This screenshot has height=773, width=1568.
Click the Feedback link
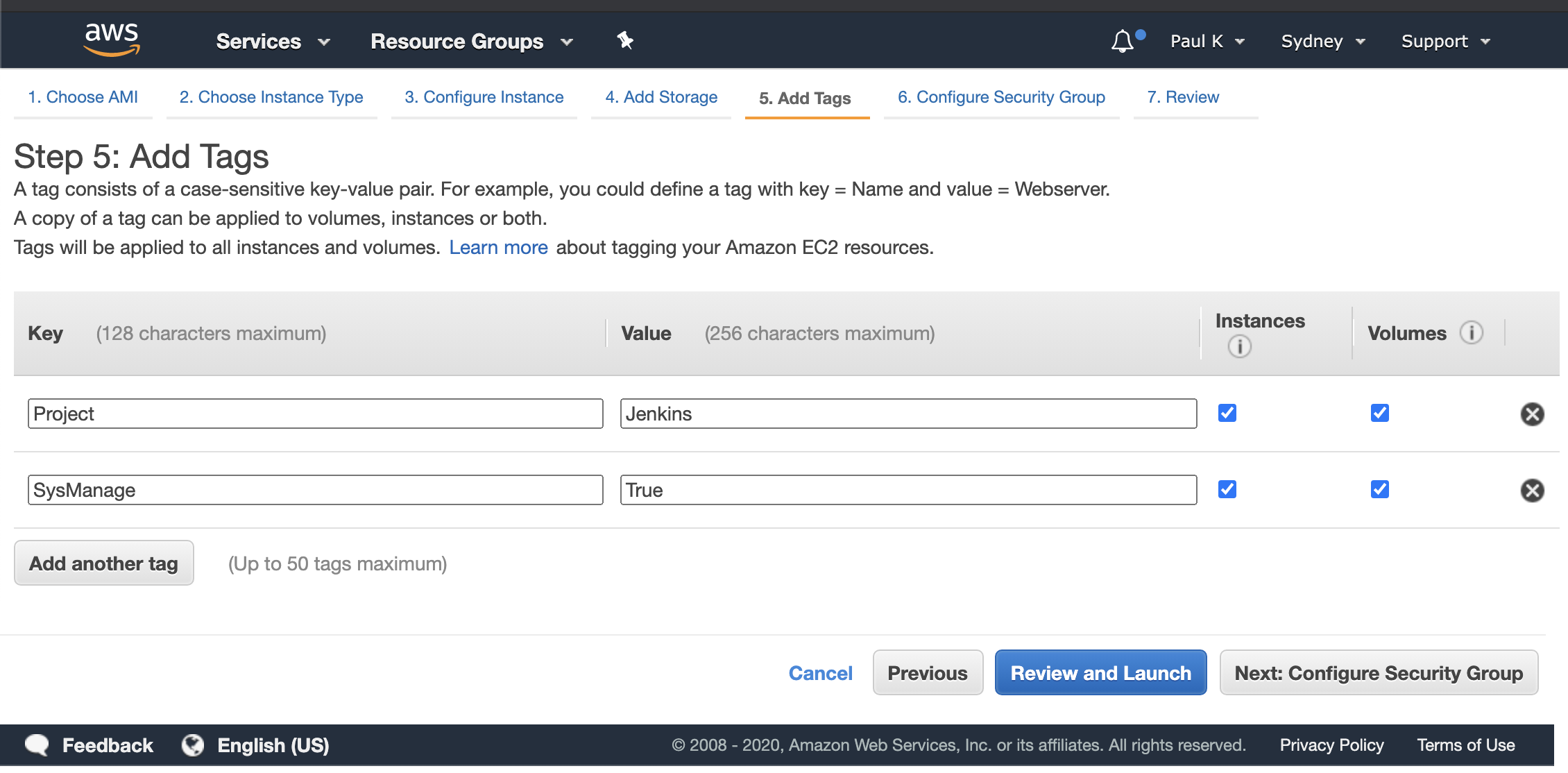pyautogui.click(x=108, y=745)
